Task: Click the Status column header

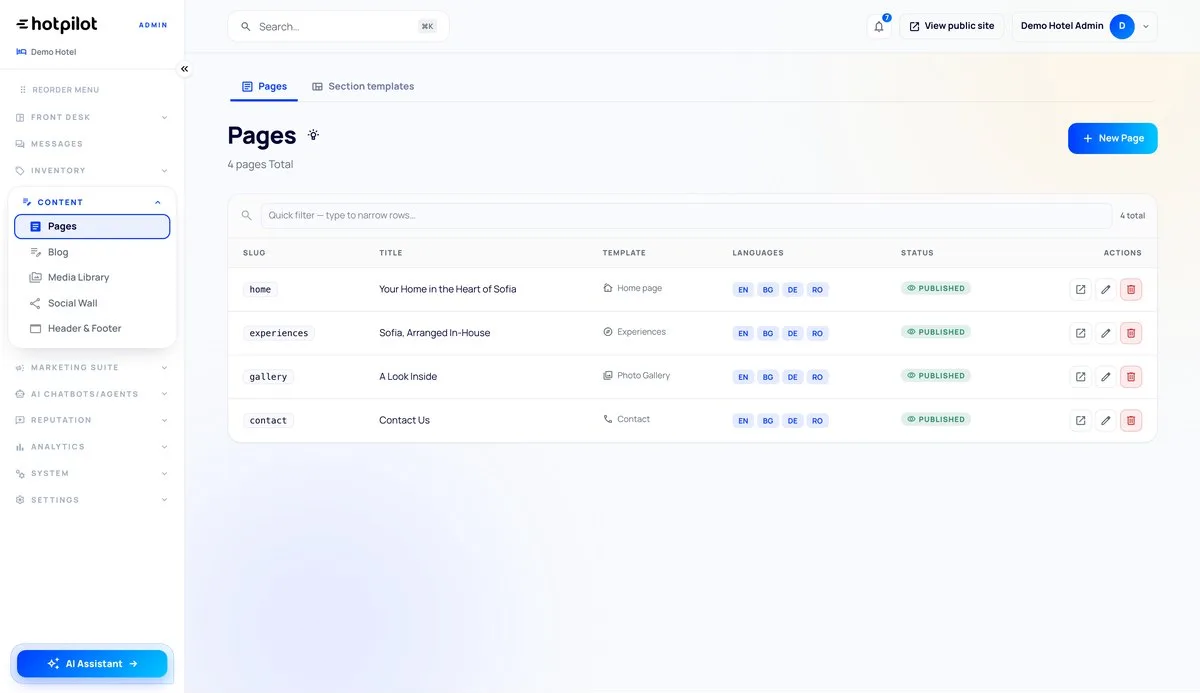Action: point(917,253)
